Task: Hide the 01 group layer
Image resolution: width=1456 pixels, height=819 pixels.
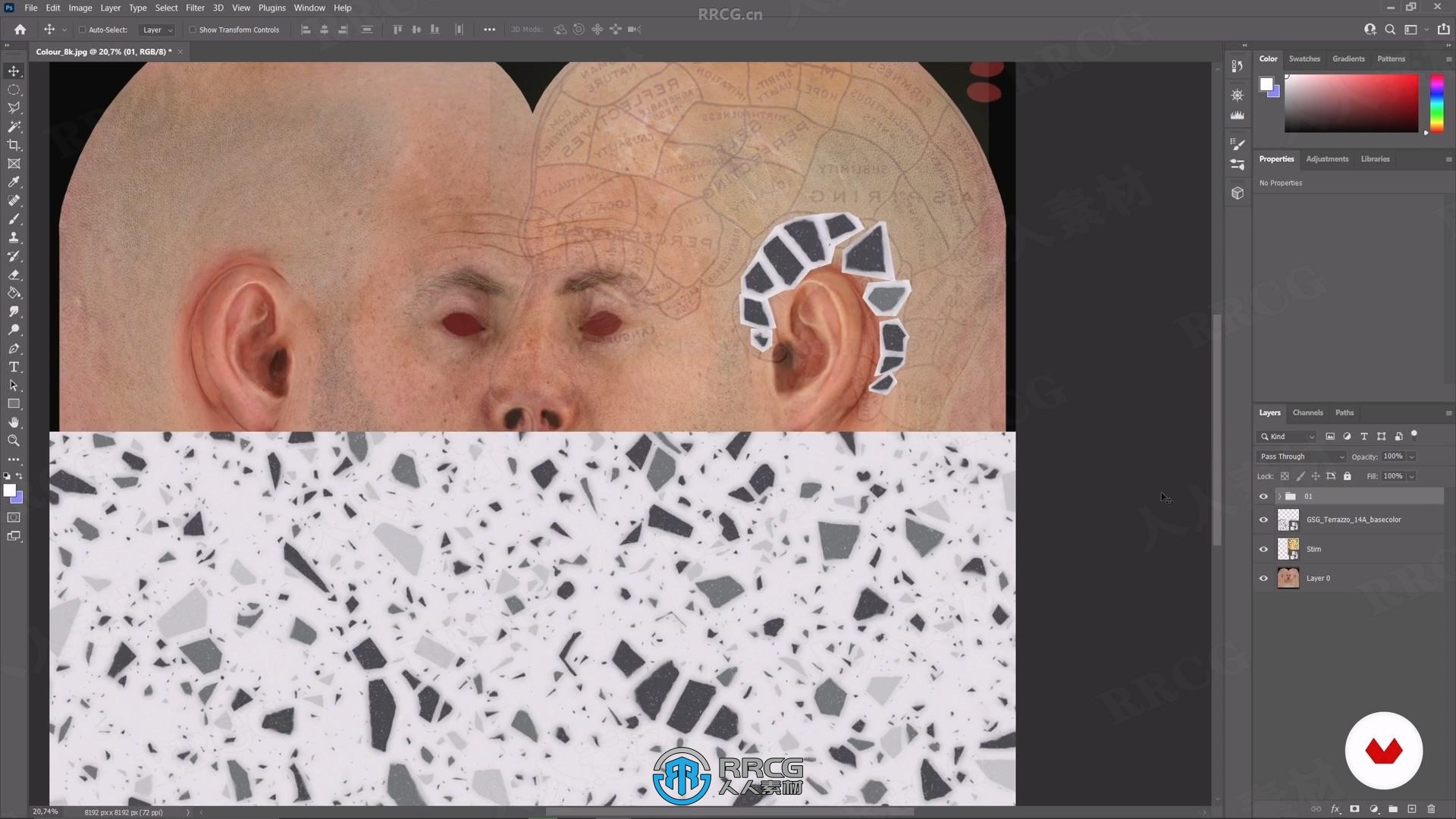Action: tap(1263, 497)
